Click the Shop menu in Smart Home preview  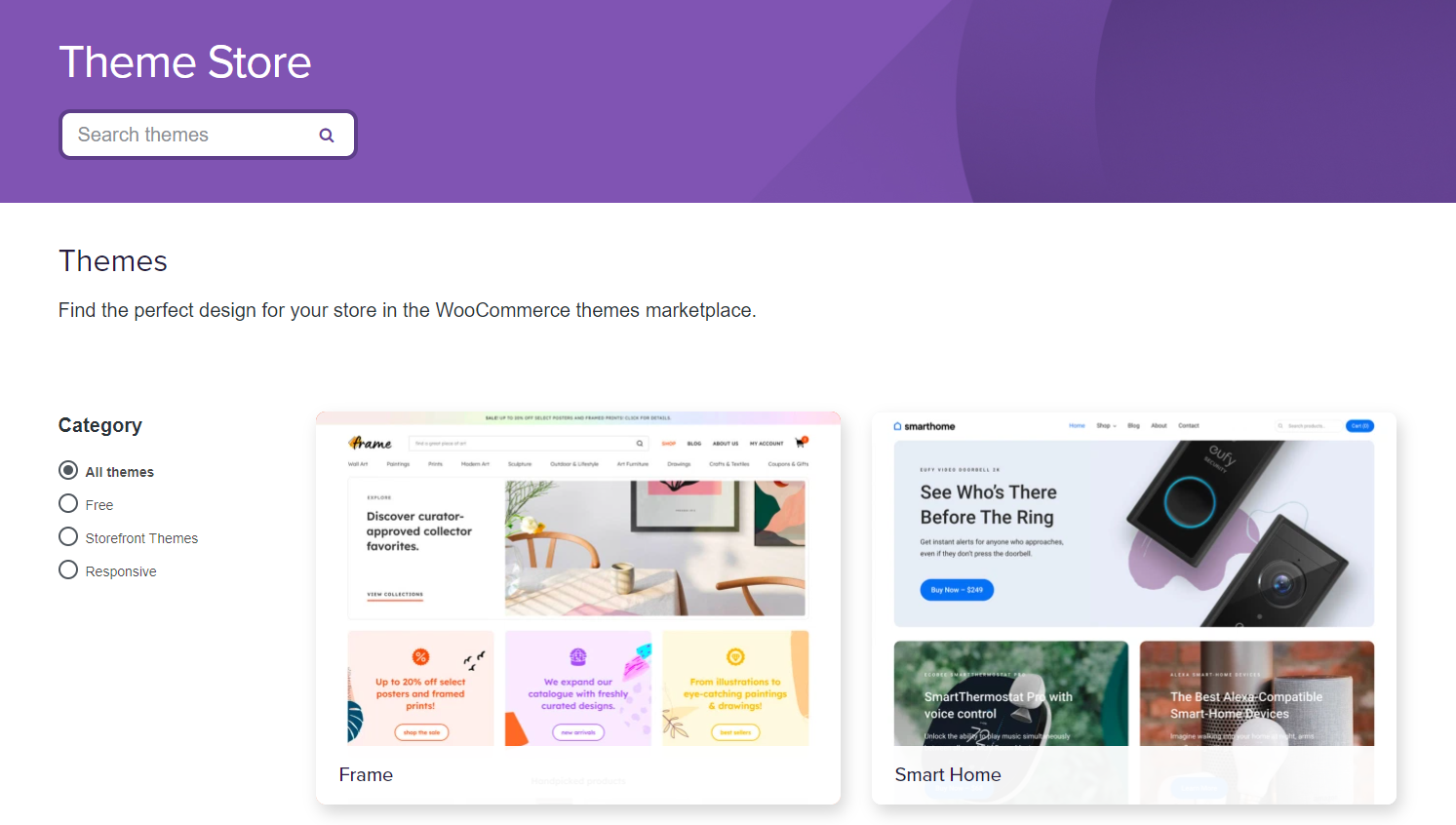[x=1106, y=426]
